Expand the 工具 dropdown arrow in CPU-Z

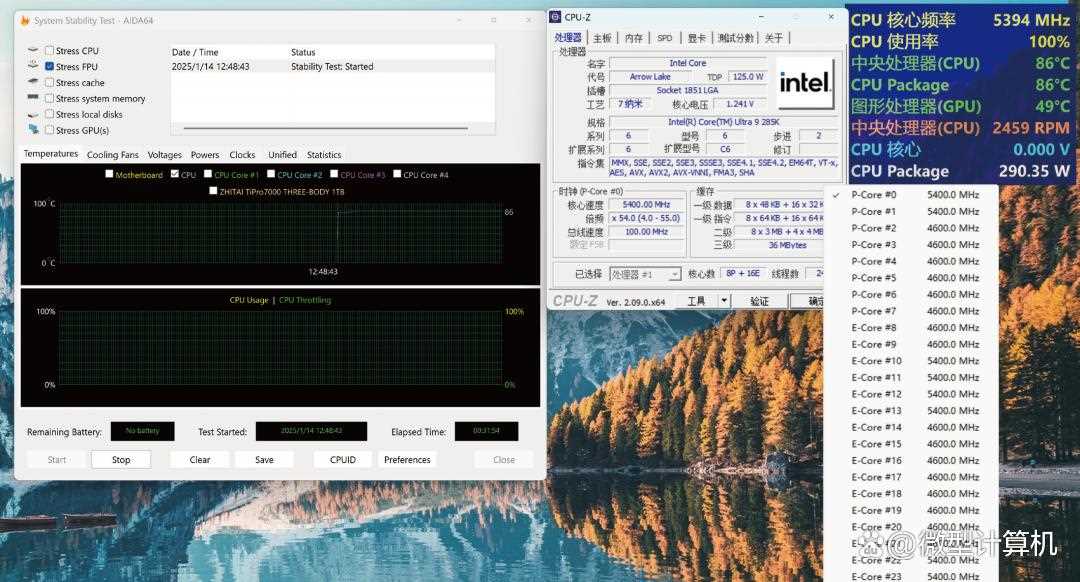[726, 301]
